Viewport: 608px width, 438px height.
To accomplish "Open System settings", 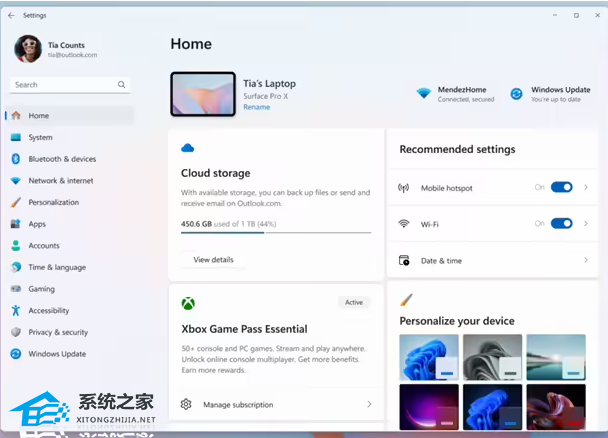I will point(70,137).
